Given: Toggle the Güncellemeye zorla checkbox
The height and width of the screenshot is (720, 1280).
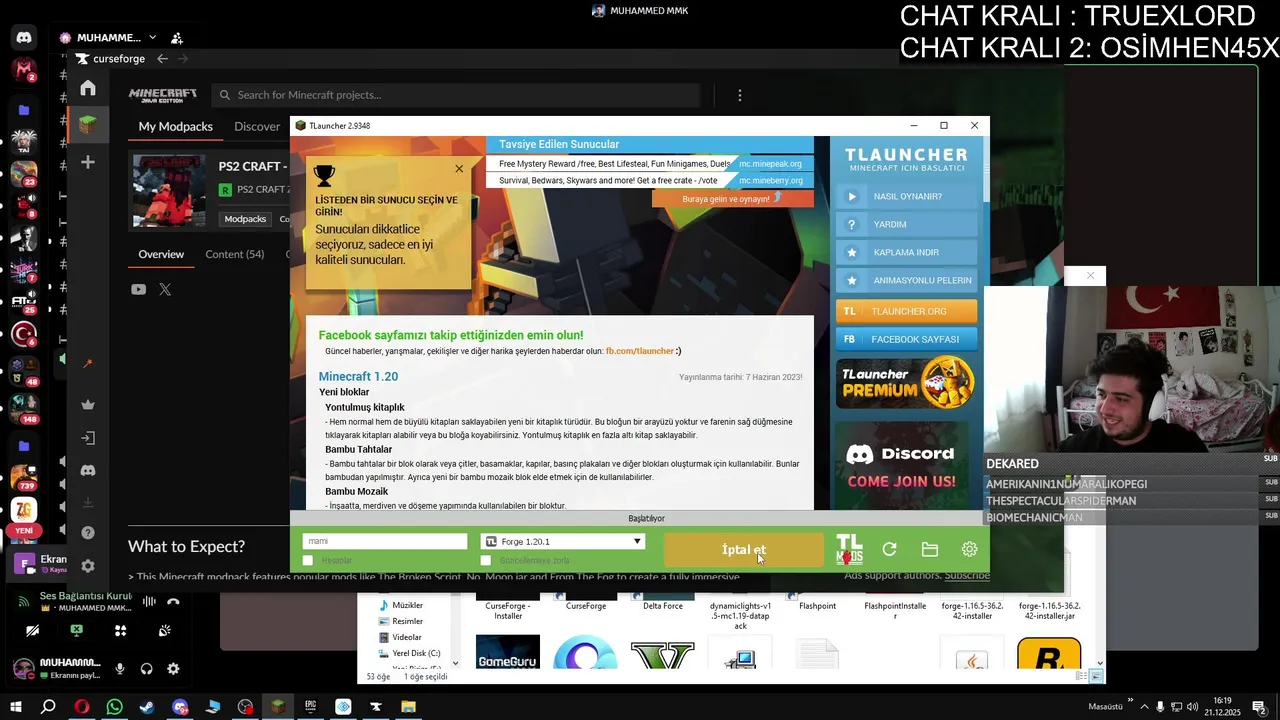Looking at the screenshot, I should [486, 560].
